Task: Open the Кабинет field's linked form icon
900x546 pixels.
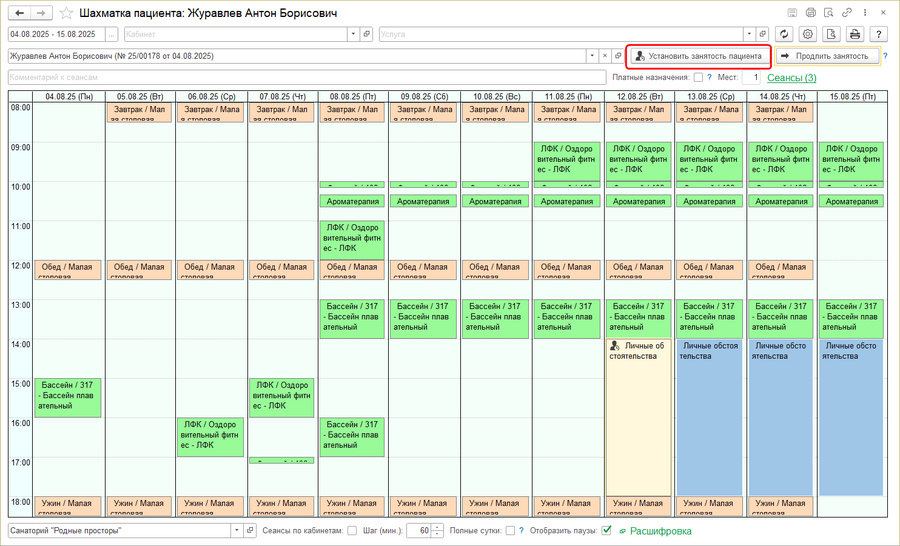Action: pyautogui.click(x=367, y=34)
